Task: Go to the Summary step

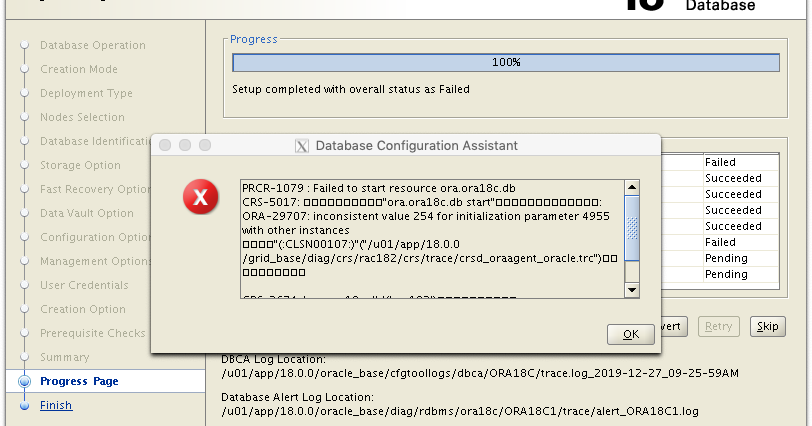Action: pos(64,357)
